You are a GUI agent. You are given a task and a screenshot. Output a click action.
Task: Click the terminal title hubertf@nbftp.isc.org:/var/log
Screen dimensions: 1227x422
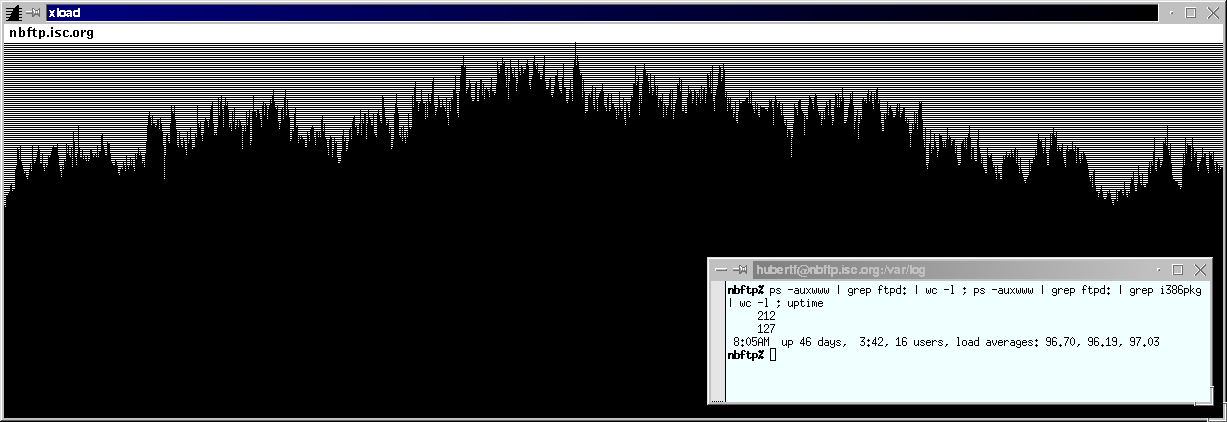pos(841,270)
